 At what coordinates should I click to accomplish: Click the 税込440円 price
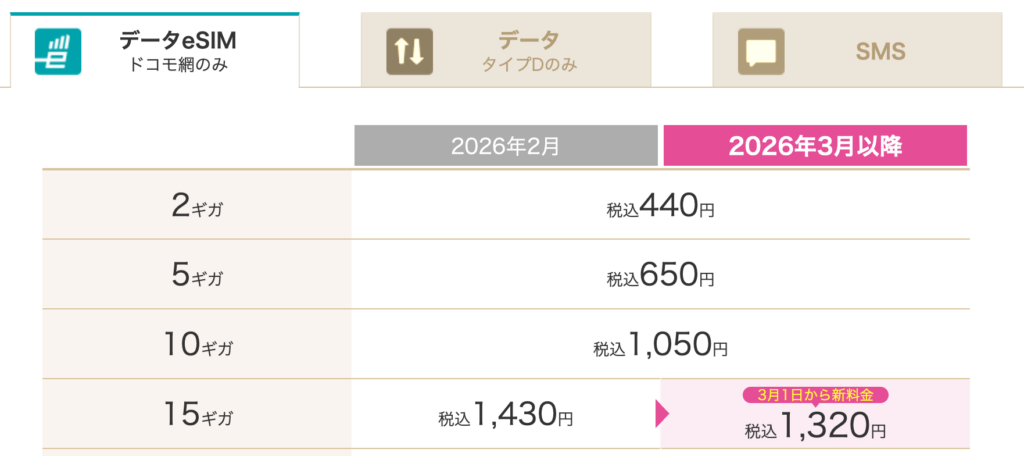point(660,207)
